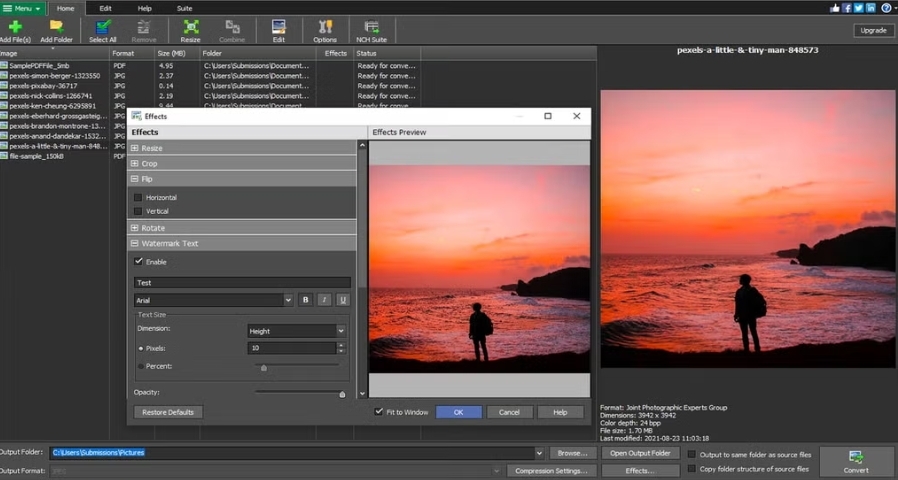
Task: Toggle Bold for watermark text
Action: tap(305, 300)
